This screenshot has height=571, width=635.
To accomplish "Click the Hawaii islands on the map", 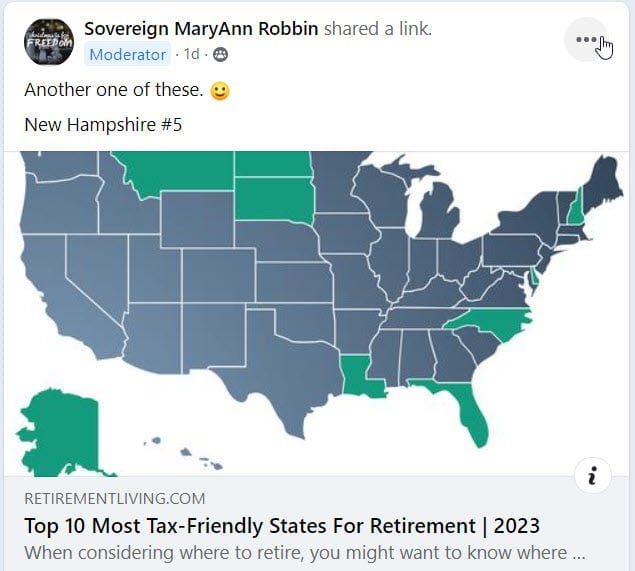I will coord(184,453).
